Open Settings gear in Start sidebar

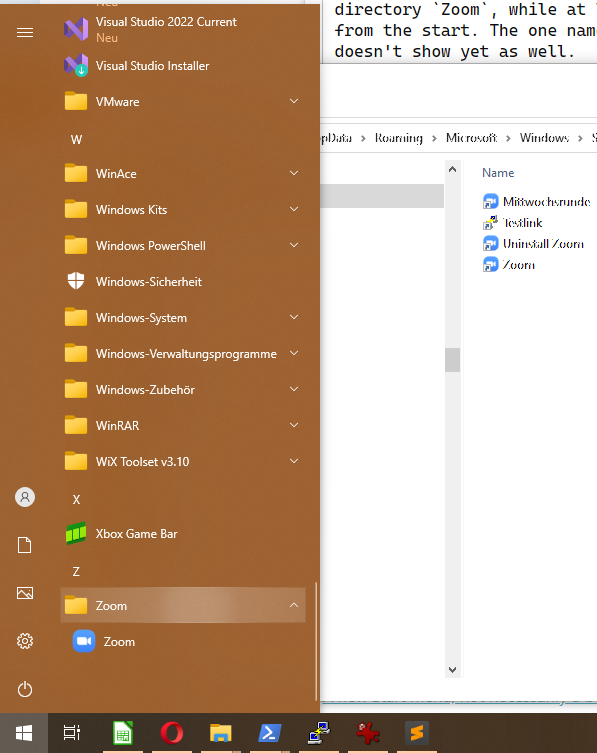point(25,641)
